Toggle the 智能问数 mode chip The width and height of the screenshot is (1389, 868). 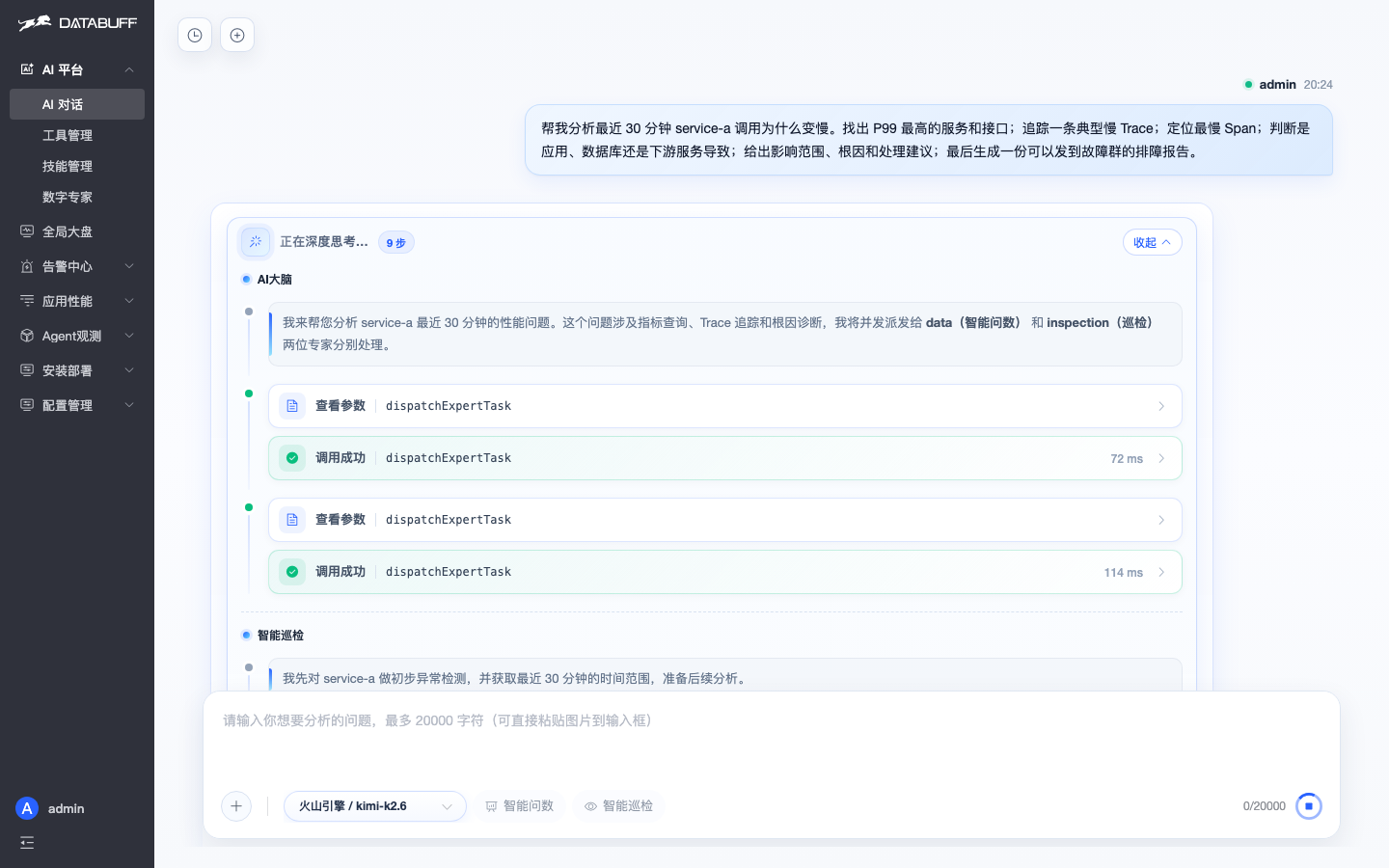pyautogui.click(x=519, y=806)
